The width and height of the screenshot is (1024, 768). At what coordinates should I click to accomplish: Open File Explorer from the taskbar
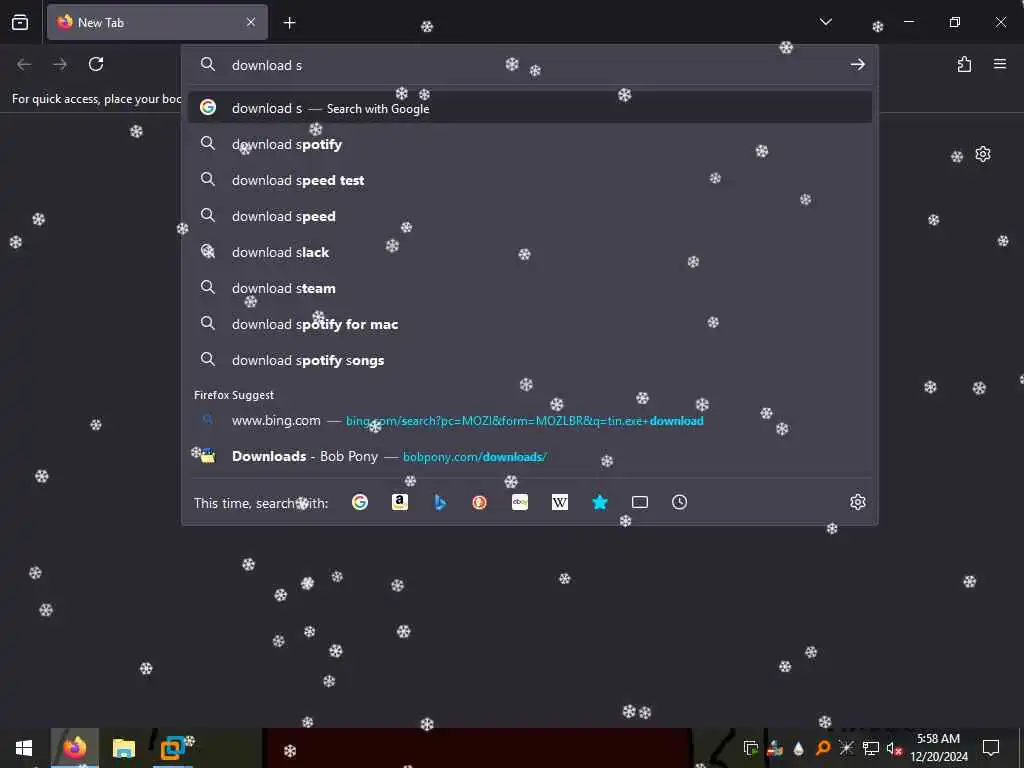123,748
